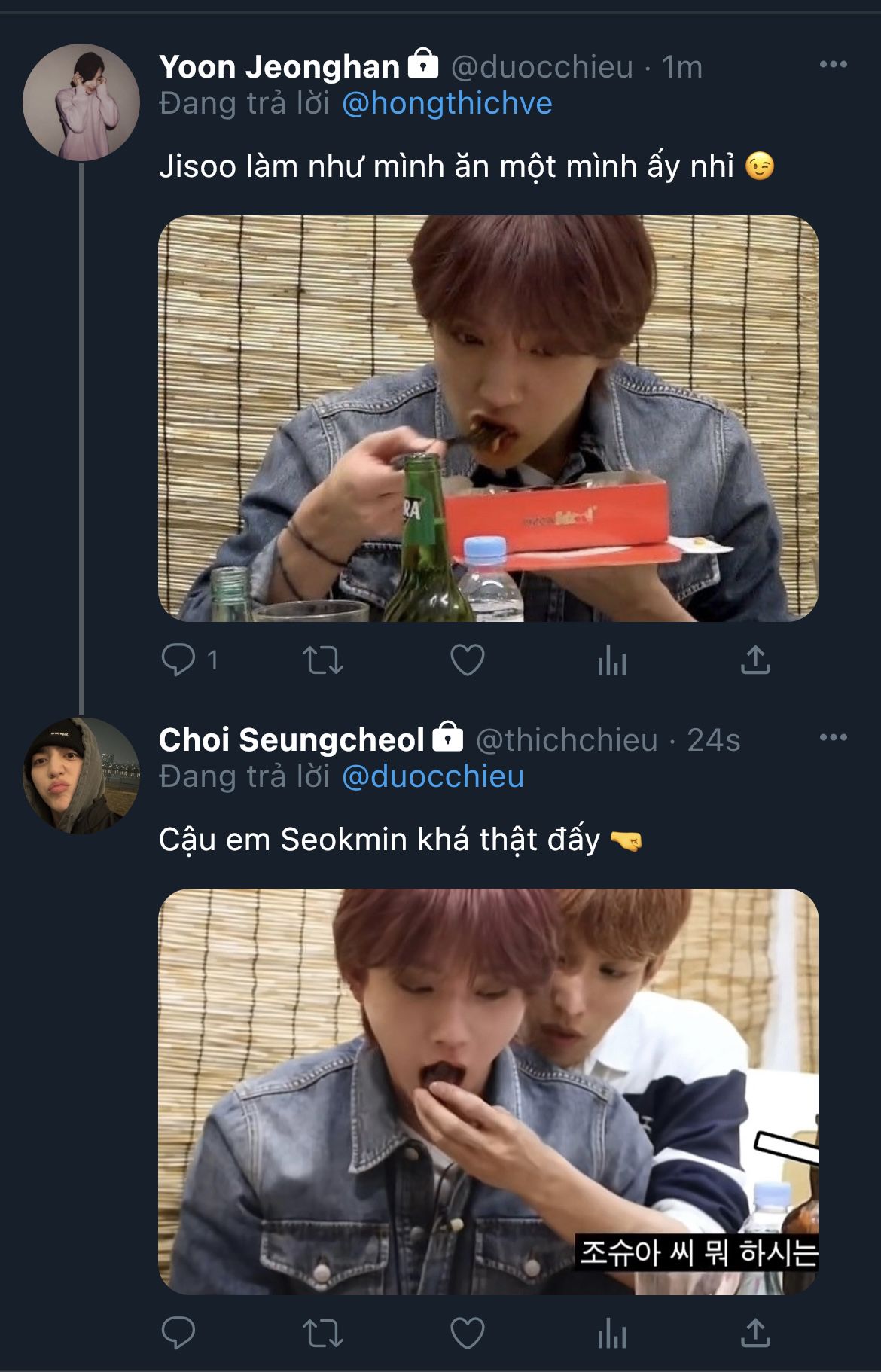View analytics for Choi Seungcheol's tweet
This screenshot has width=881, height=1372.
pos(611,1334)
